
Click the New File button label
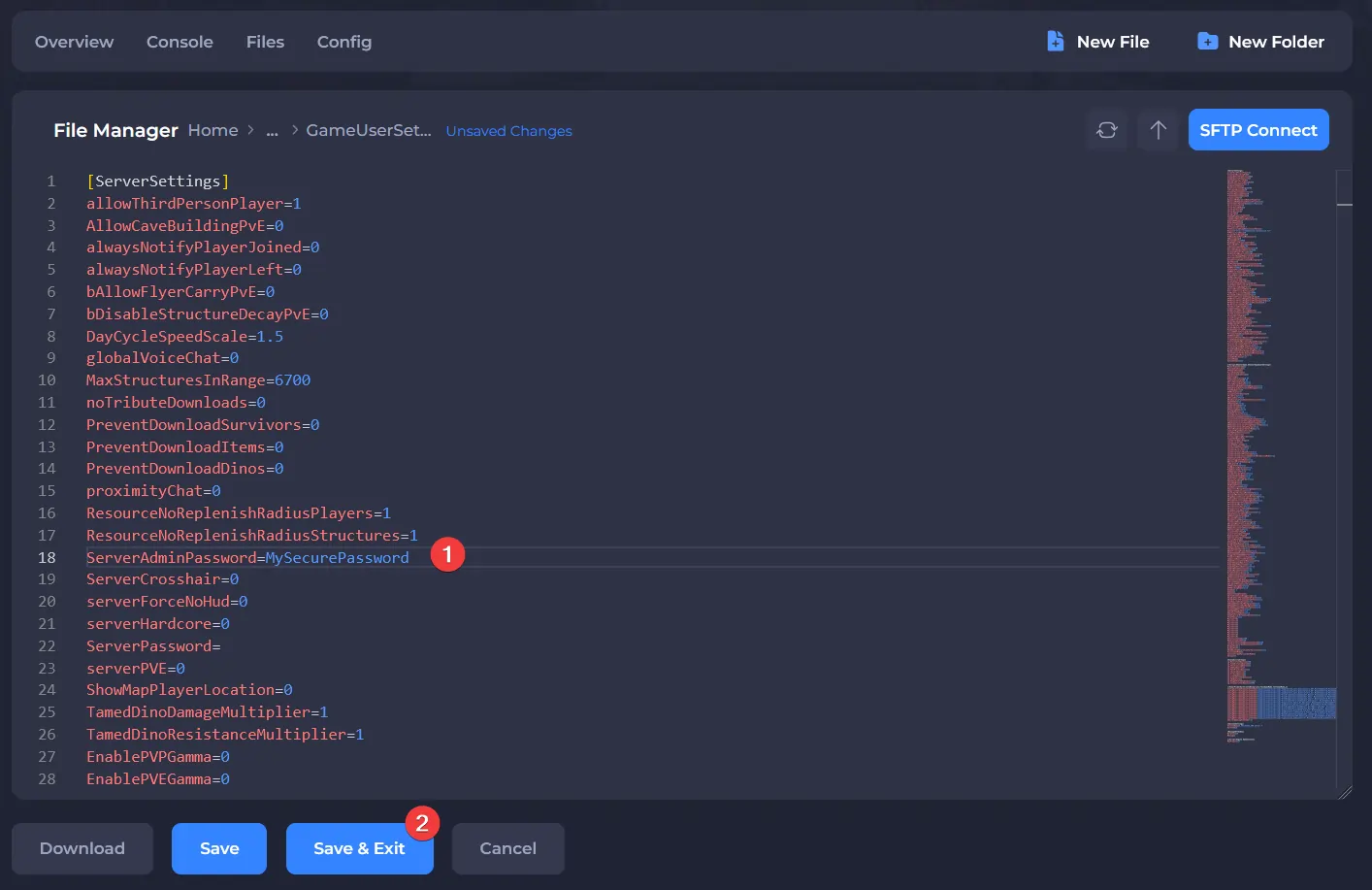1113,42
